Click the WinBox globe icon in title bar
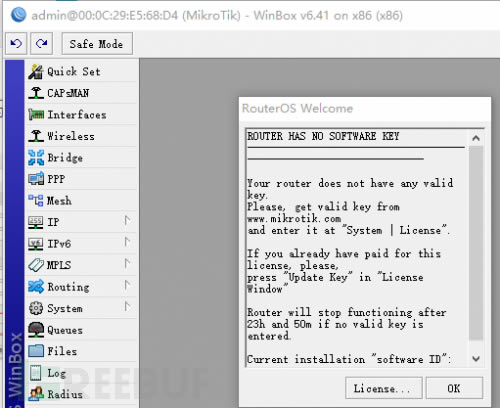 (18, 15)
